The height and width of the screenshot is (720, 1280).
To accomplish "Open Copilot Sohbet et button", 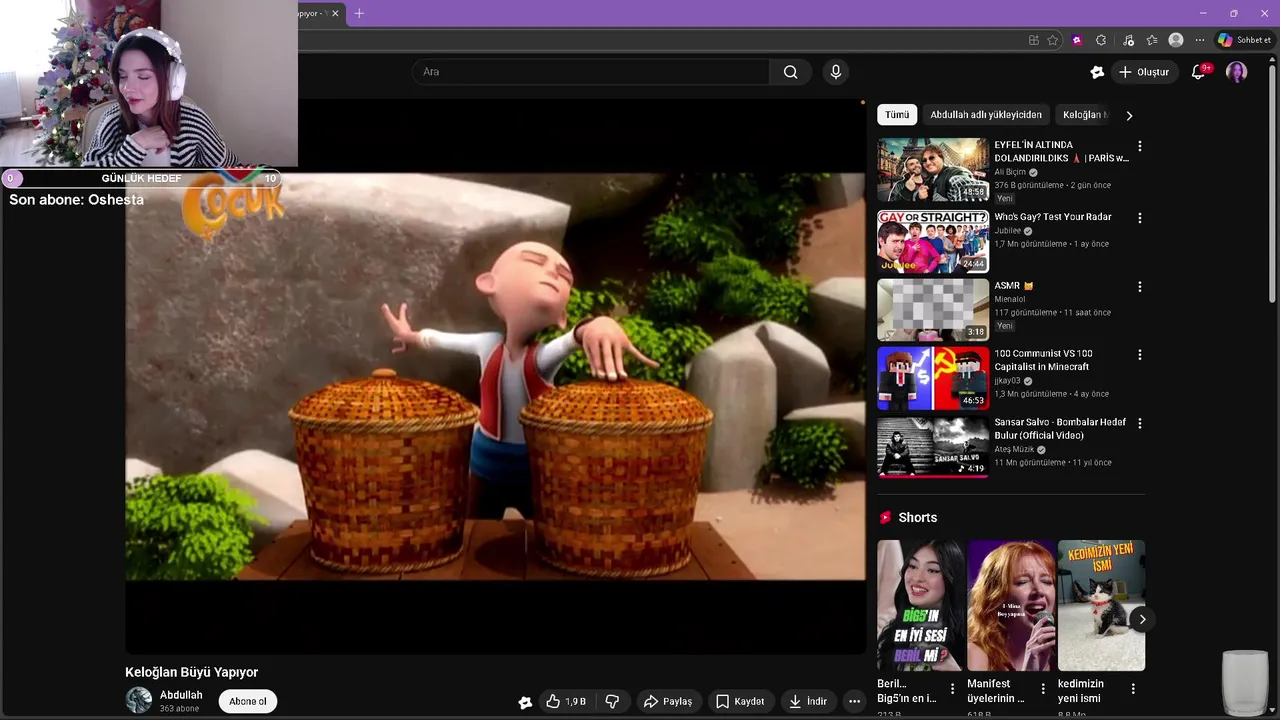I will [1244, 40].
